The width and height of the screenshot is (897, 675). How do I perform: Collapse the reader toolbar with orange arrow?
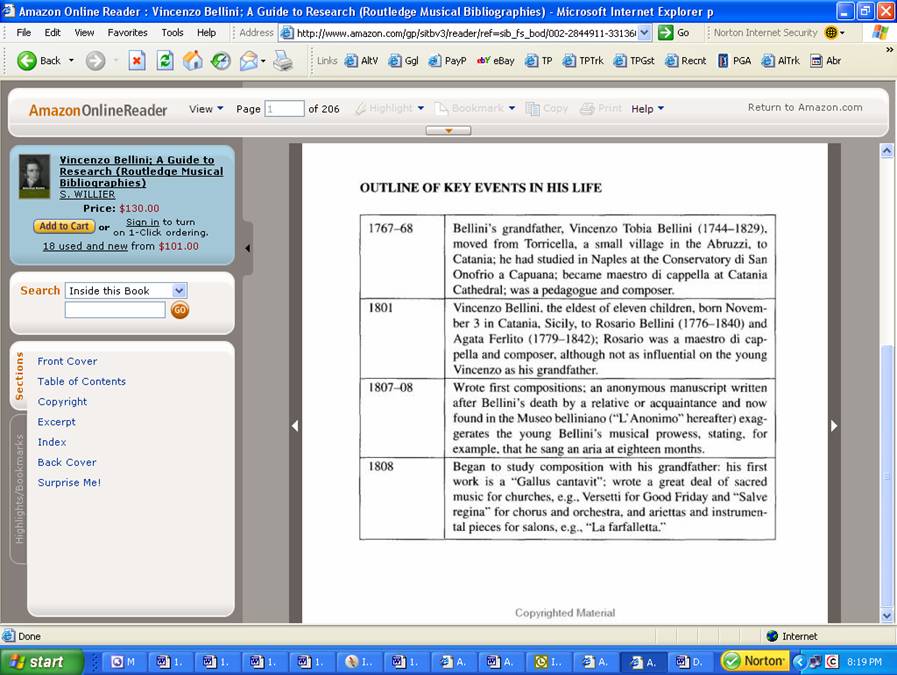(448, 130)
